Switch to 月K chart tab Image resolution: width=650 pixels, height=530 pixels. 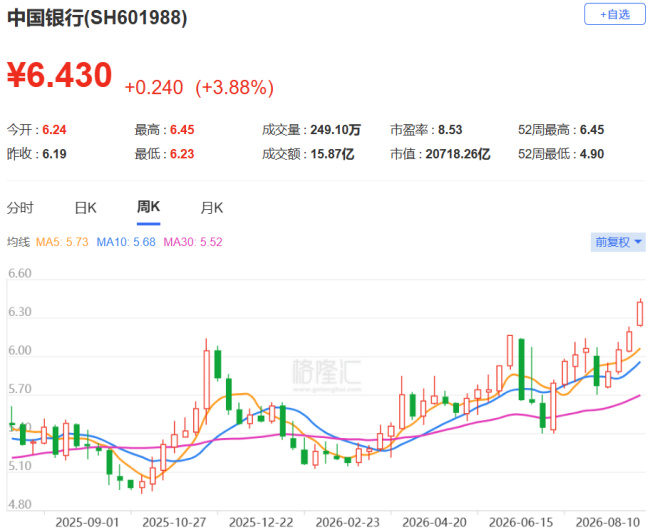pos(211,208)
